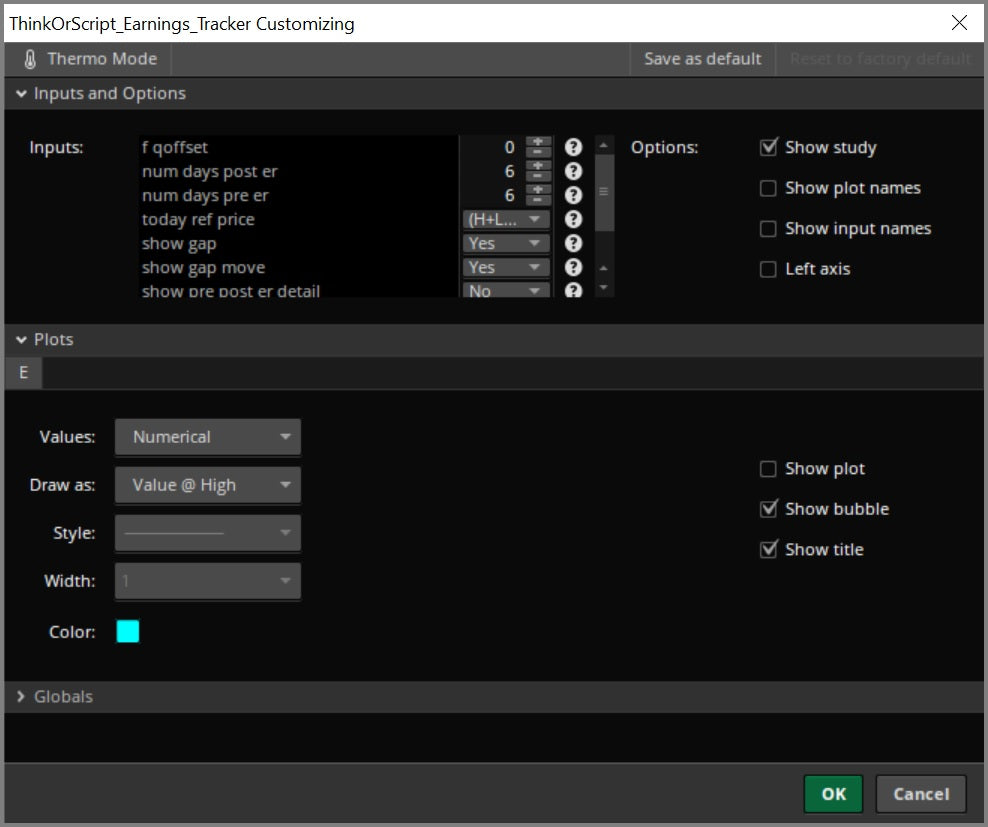Decrement num days pre er using the stepper

click(x=537, y=200)
